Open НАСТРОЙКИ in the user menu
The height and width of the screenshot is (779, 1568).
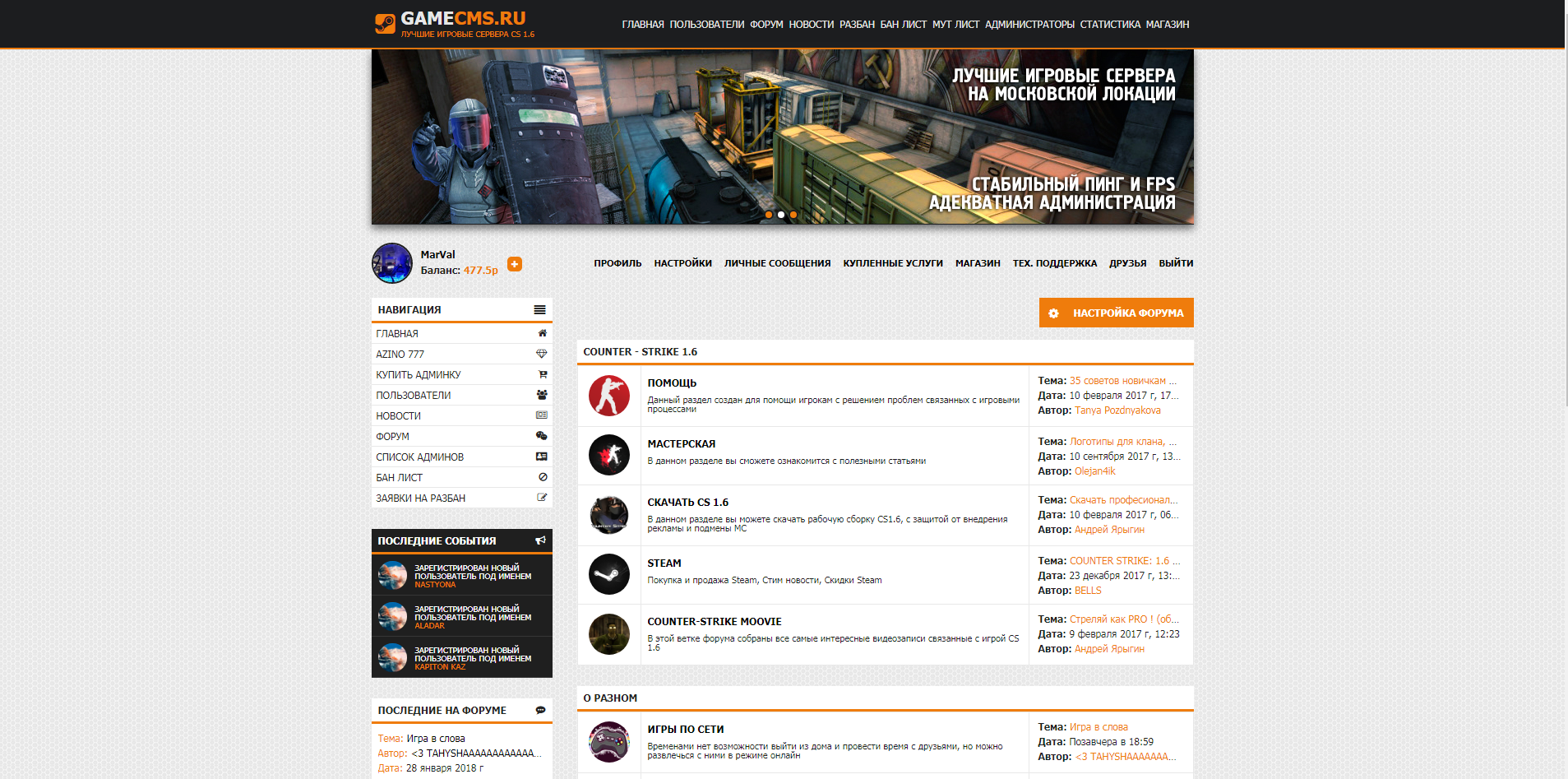click(683, 263)
